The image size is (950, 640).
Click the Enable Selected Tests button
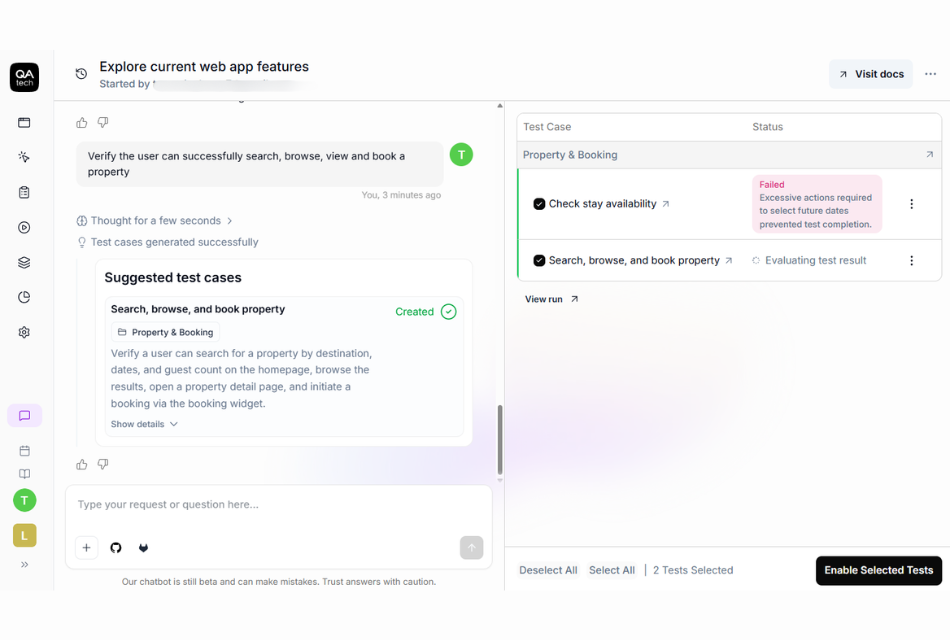pyautogui.click(x=878, y=570)
